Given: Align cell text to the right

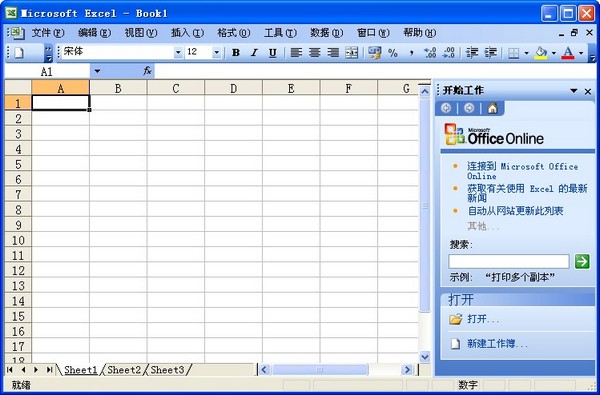Looking at the screenshot, I should (333, 53).
